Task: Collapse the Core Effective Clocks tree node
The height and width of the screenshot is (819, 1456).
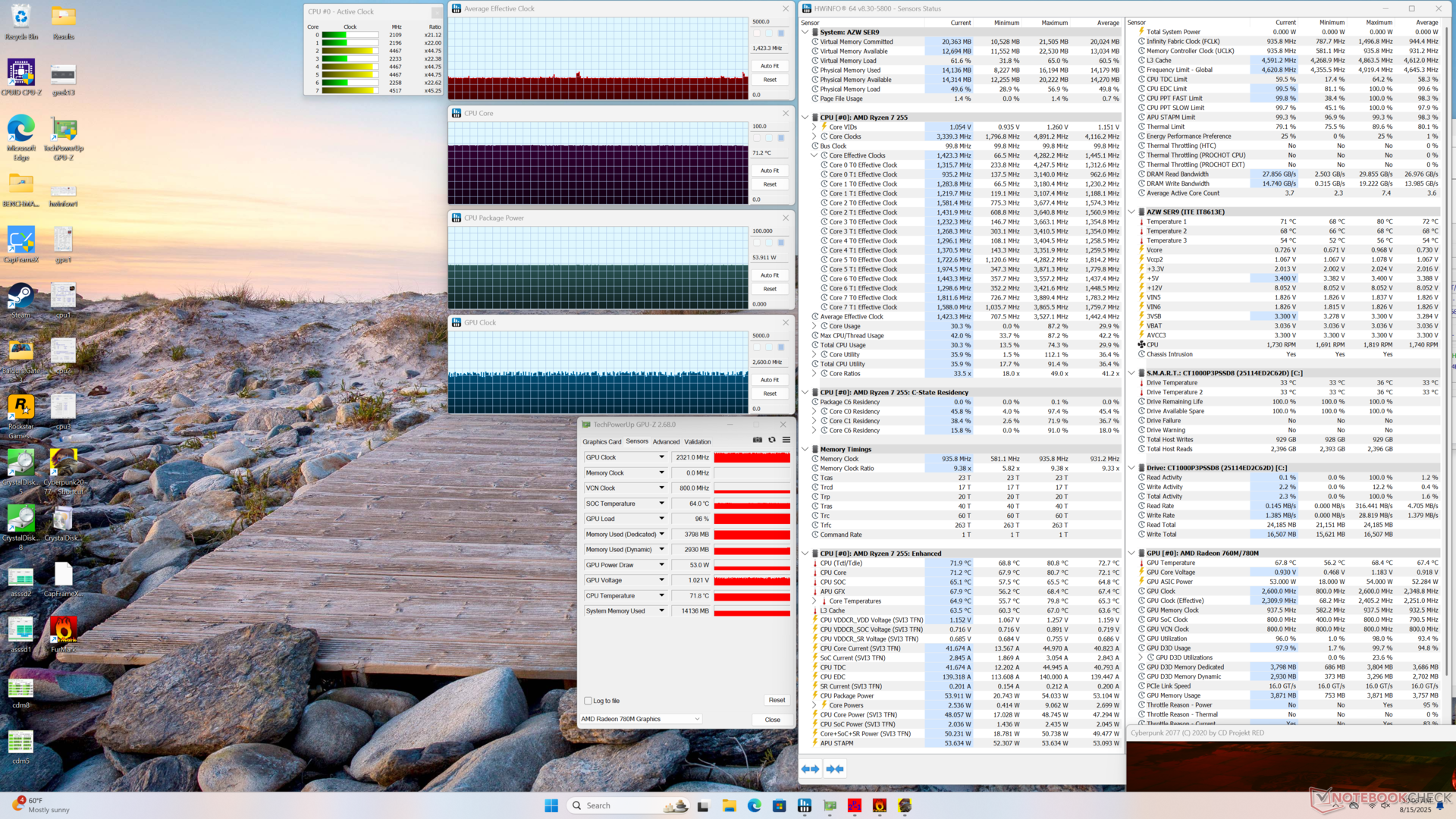Action: coord(814,155)
